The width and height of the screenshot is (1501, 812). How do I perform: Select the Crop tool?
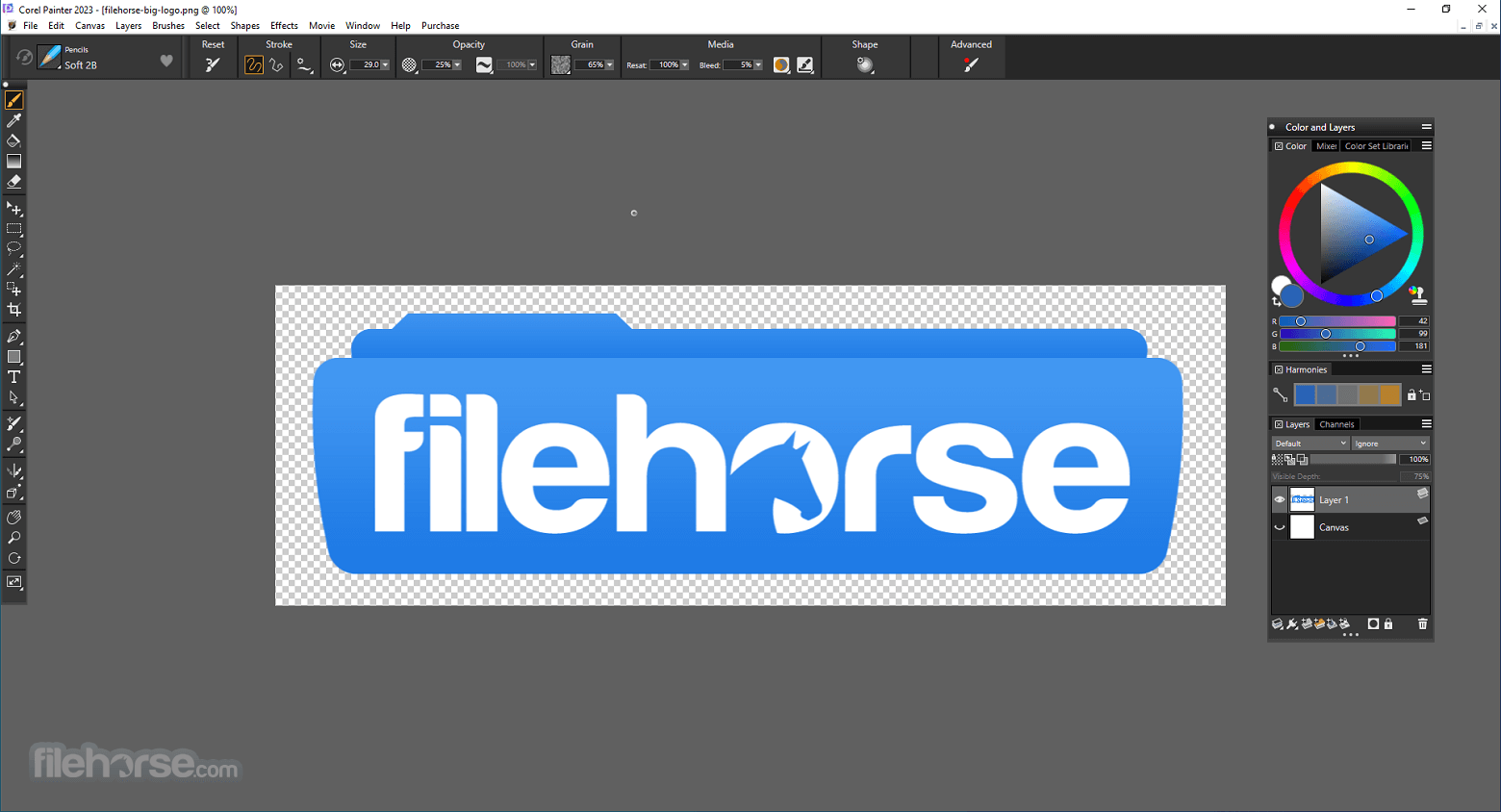(14, 310)
